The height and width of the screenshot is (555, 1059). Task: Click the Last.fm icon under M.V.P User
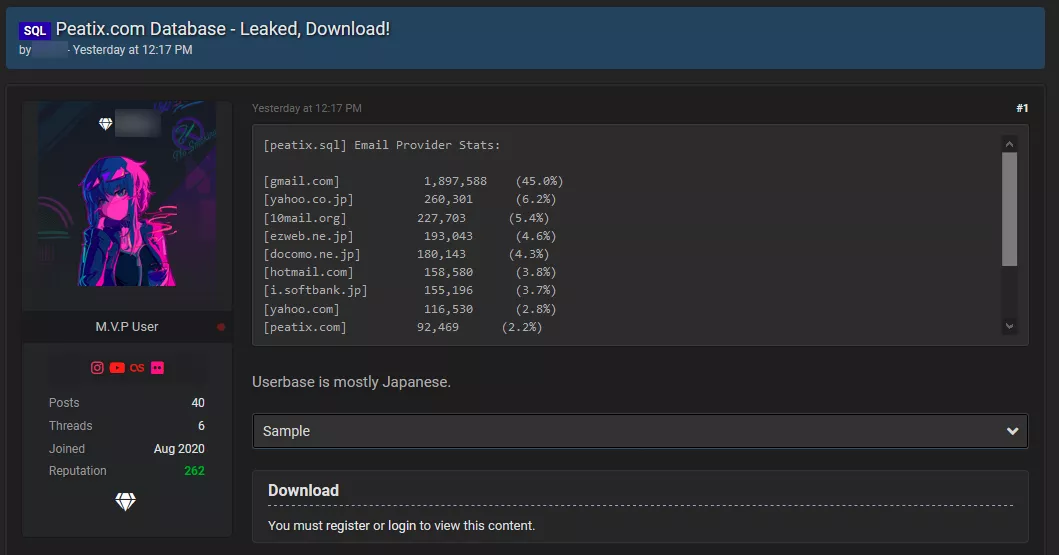pyautogui.click(x=137, y=368)
